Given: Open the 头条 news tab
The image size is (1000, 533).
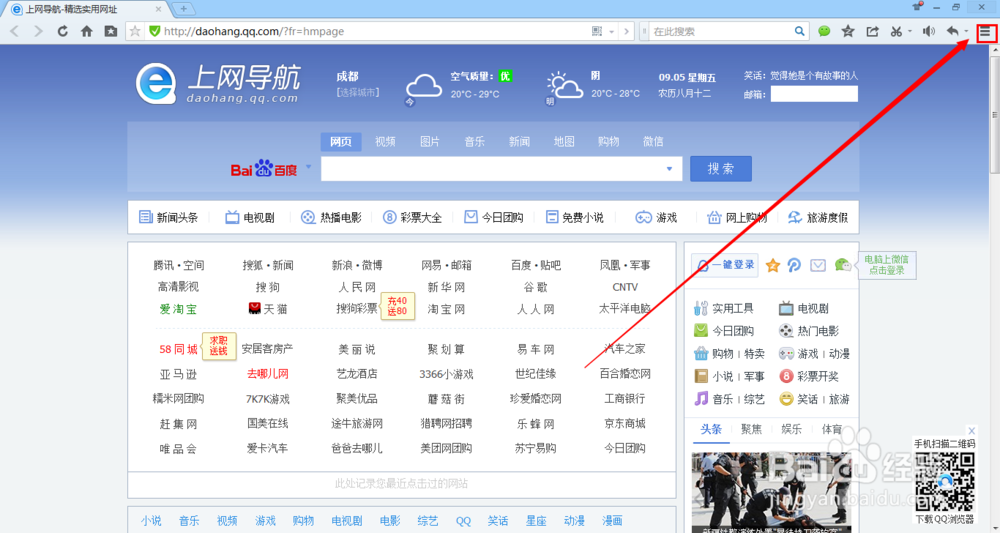Looking at the screenshot, I should tap(711, 429).
